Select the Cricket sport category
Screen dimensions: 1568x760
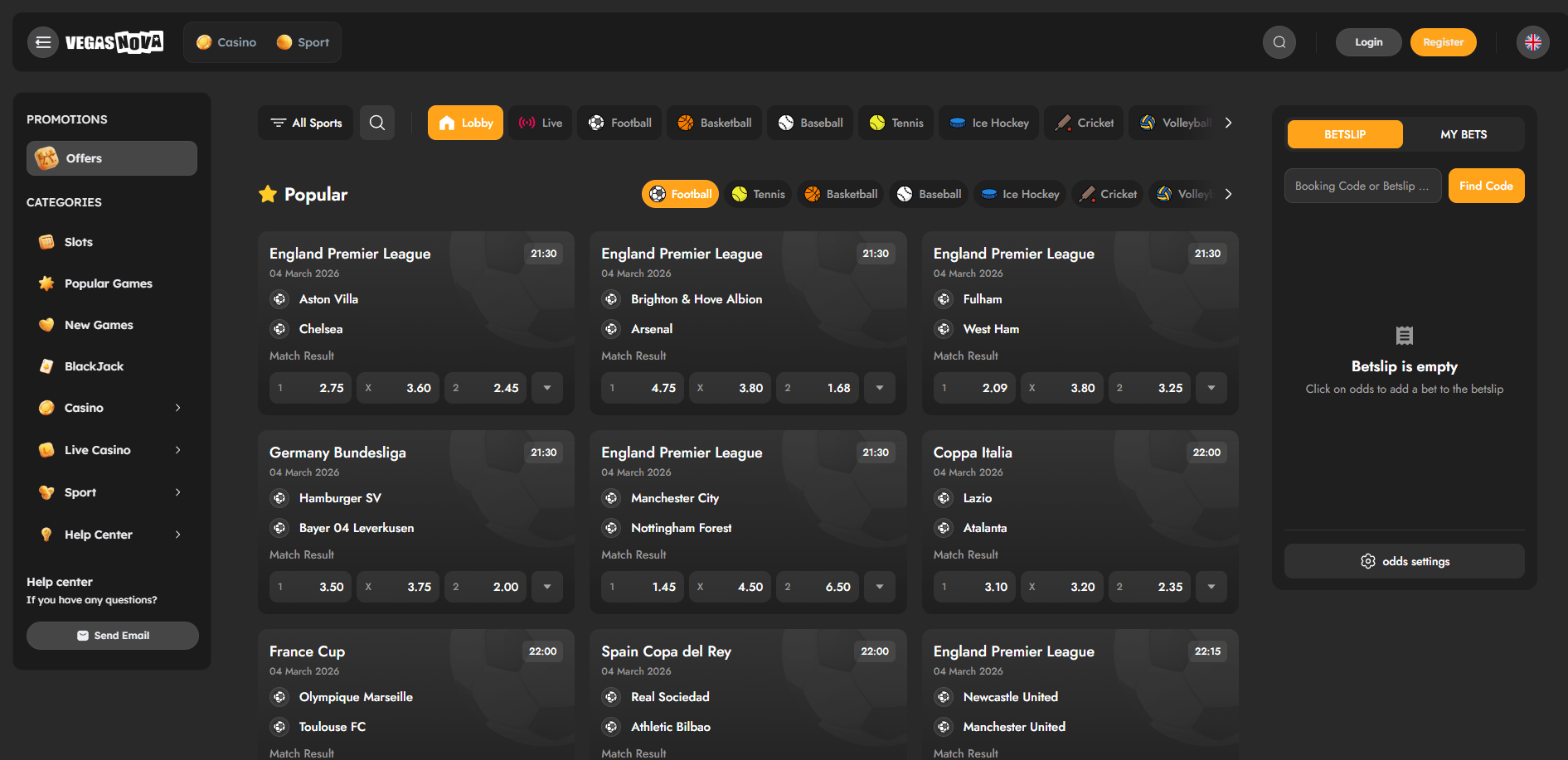tap(1084, 122)
